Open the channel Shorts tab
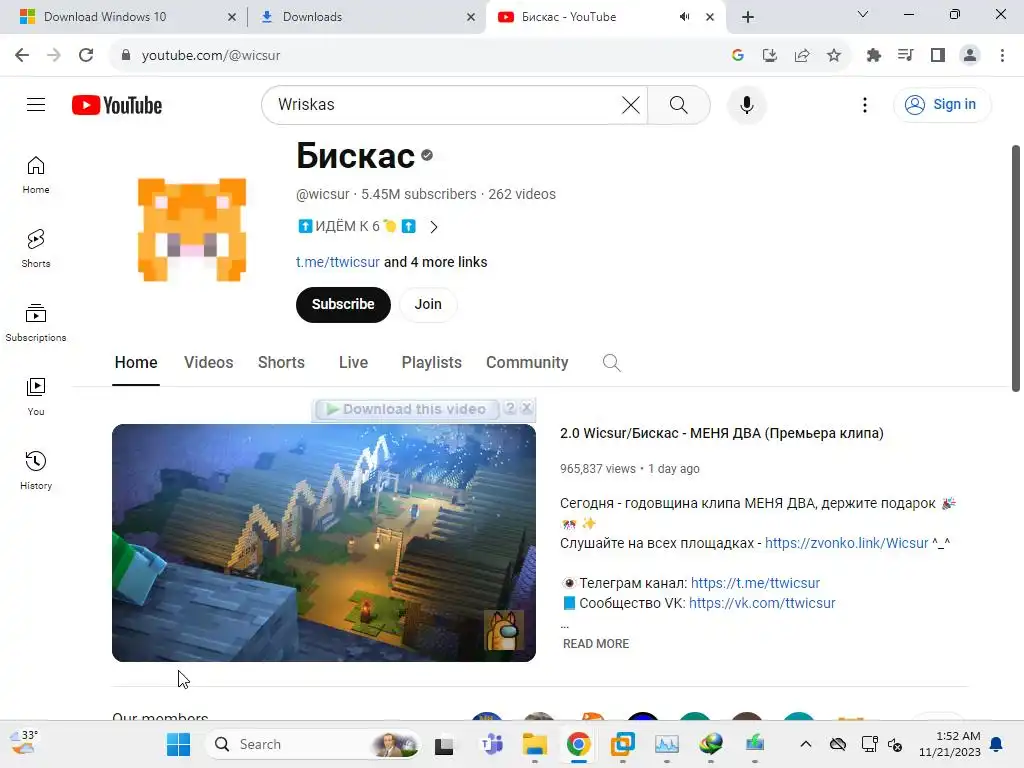The height and width of the screenshot is (768, 1024). coord(281,362)
